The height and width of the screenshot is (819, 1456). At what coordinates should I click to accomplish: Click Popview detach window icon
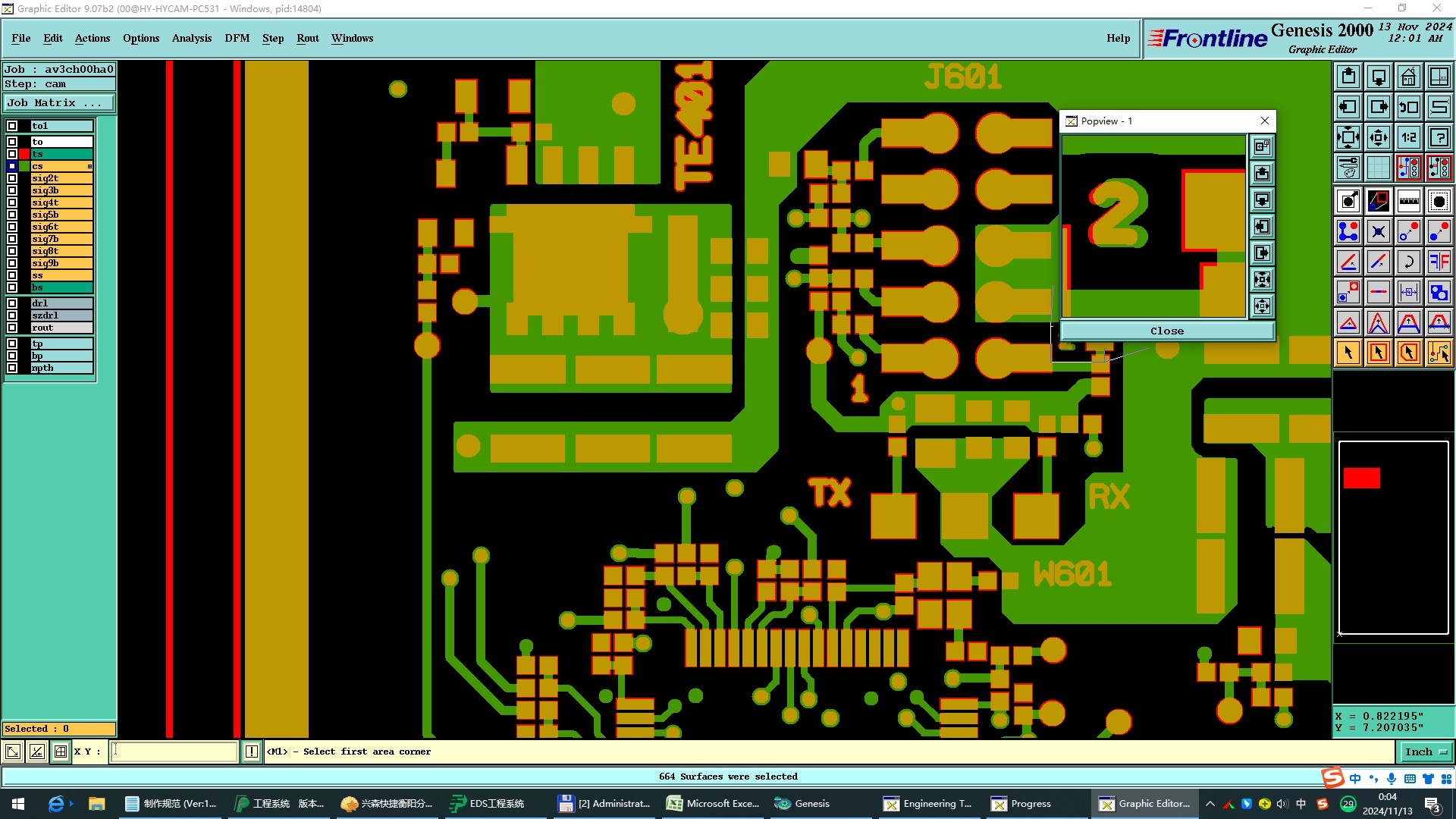click(1263, 146)
